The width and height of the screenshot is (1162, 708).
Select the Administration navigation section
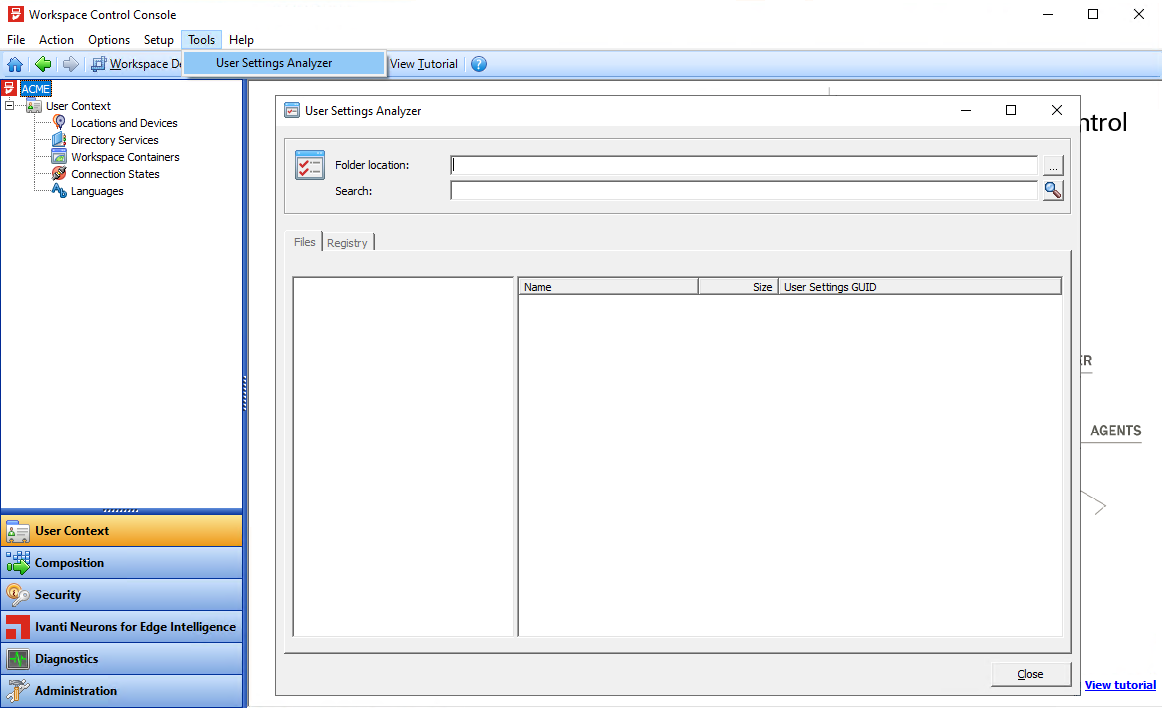click(x=122, y=690)
